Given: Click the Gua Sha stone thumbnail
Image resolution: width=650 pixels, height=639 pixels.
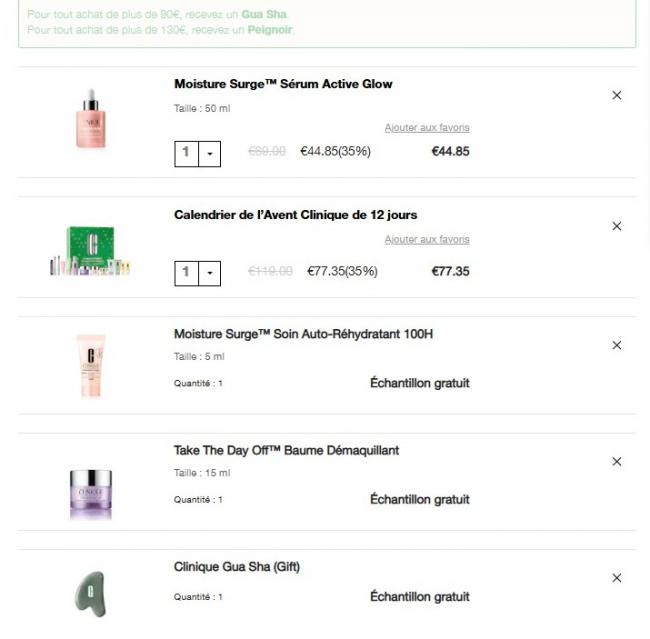Looking at the screenshot, I should pos(90,593).
